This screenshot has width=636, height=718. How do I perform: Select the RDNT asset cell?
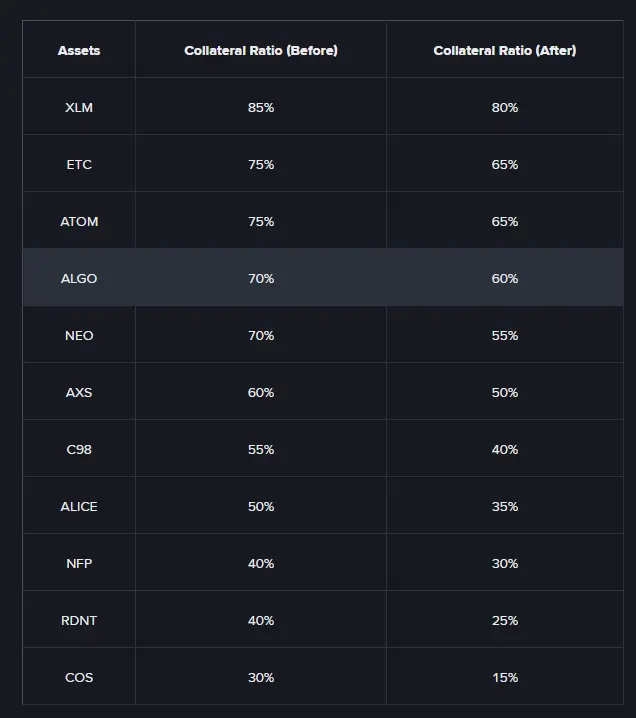coord(79,620)
